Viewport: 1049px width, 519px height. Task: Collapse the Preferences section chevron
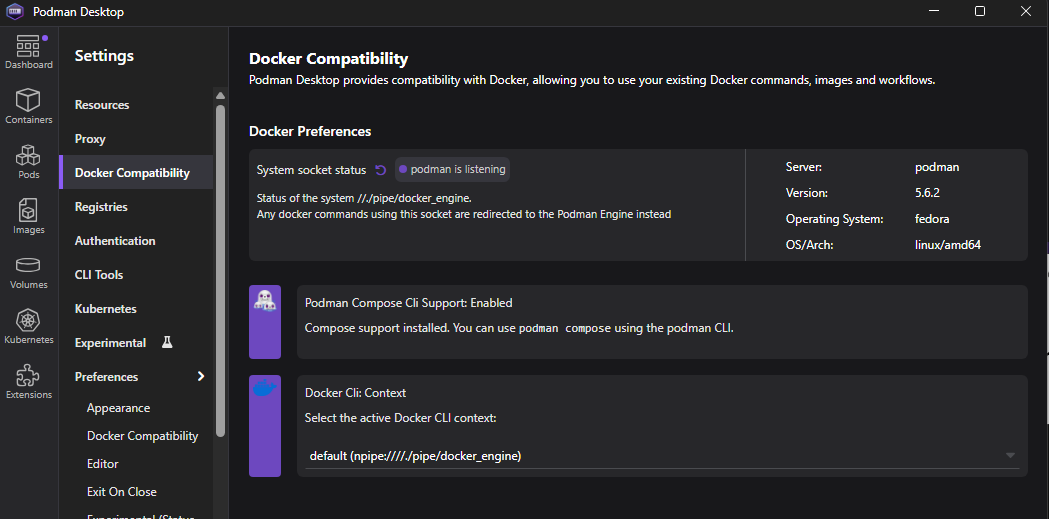(x=201, y=377)
